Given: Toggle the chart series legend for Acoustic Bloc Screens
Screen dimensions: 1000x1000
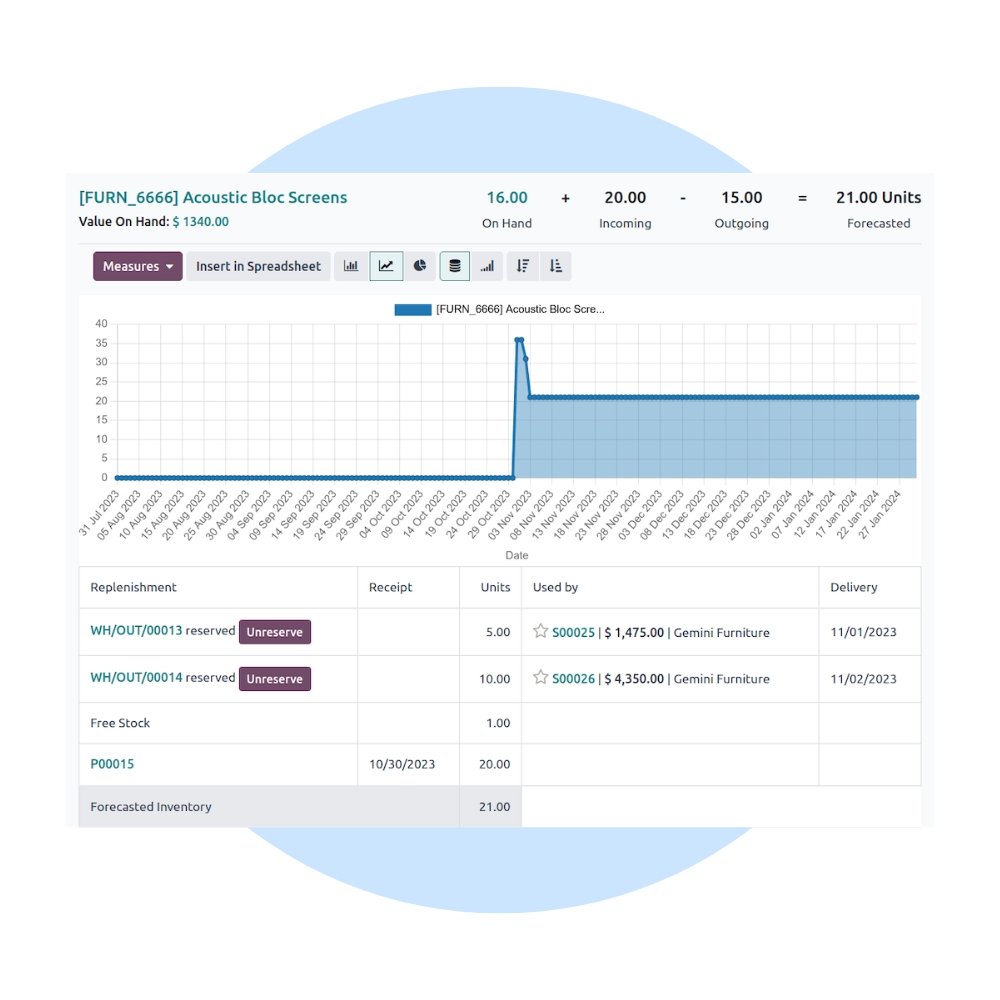Looking at the screenshot, I should [x=500, y=309].
